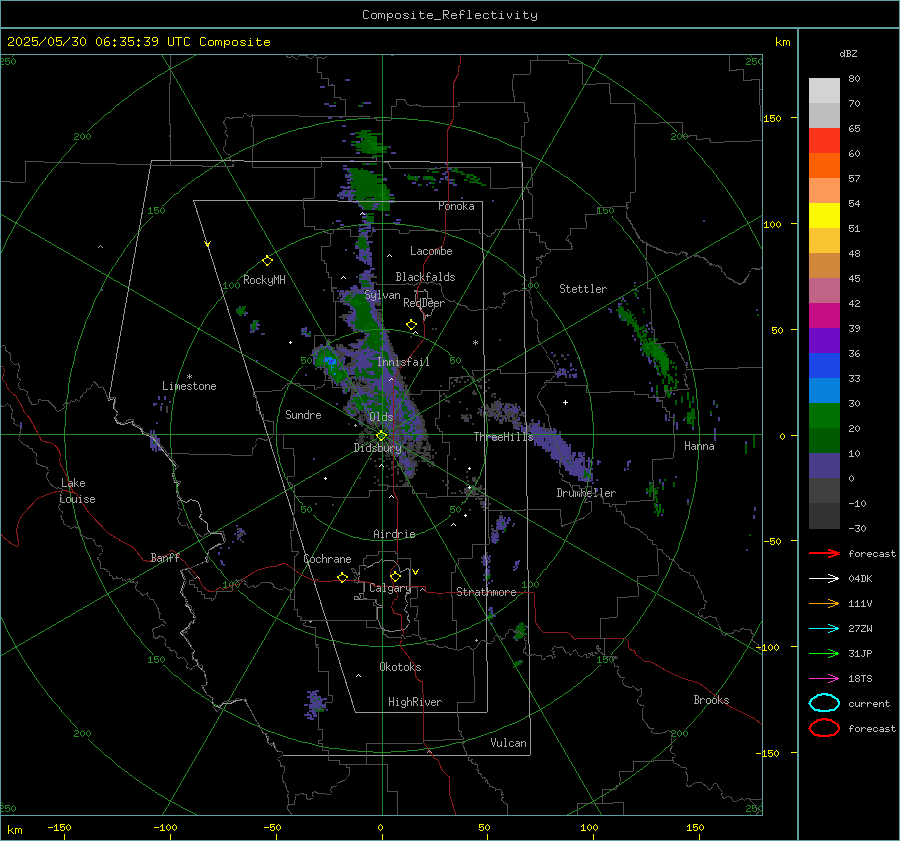Click the ThreeHills label on map

click(503, 437)
